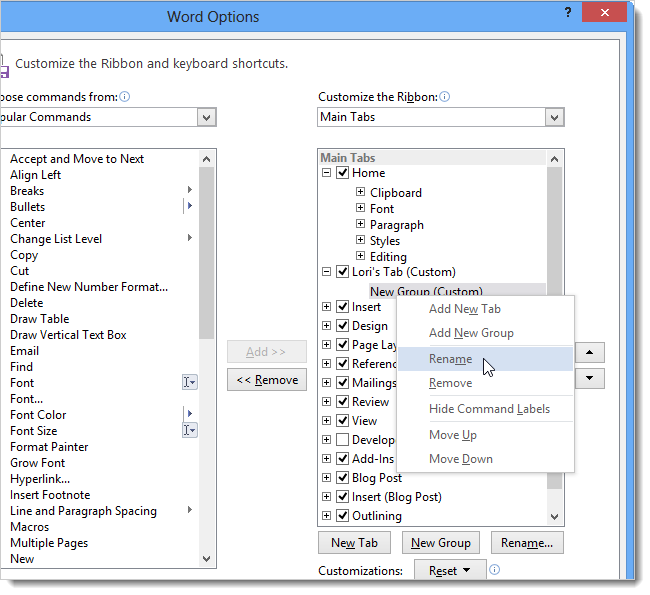Uncheck the Lori's Tab (Custom) checkbox
This screenshot has height=595, width=650.
(x=342, y=272)
